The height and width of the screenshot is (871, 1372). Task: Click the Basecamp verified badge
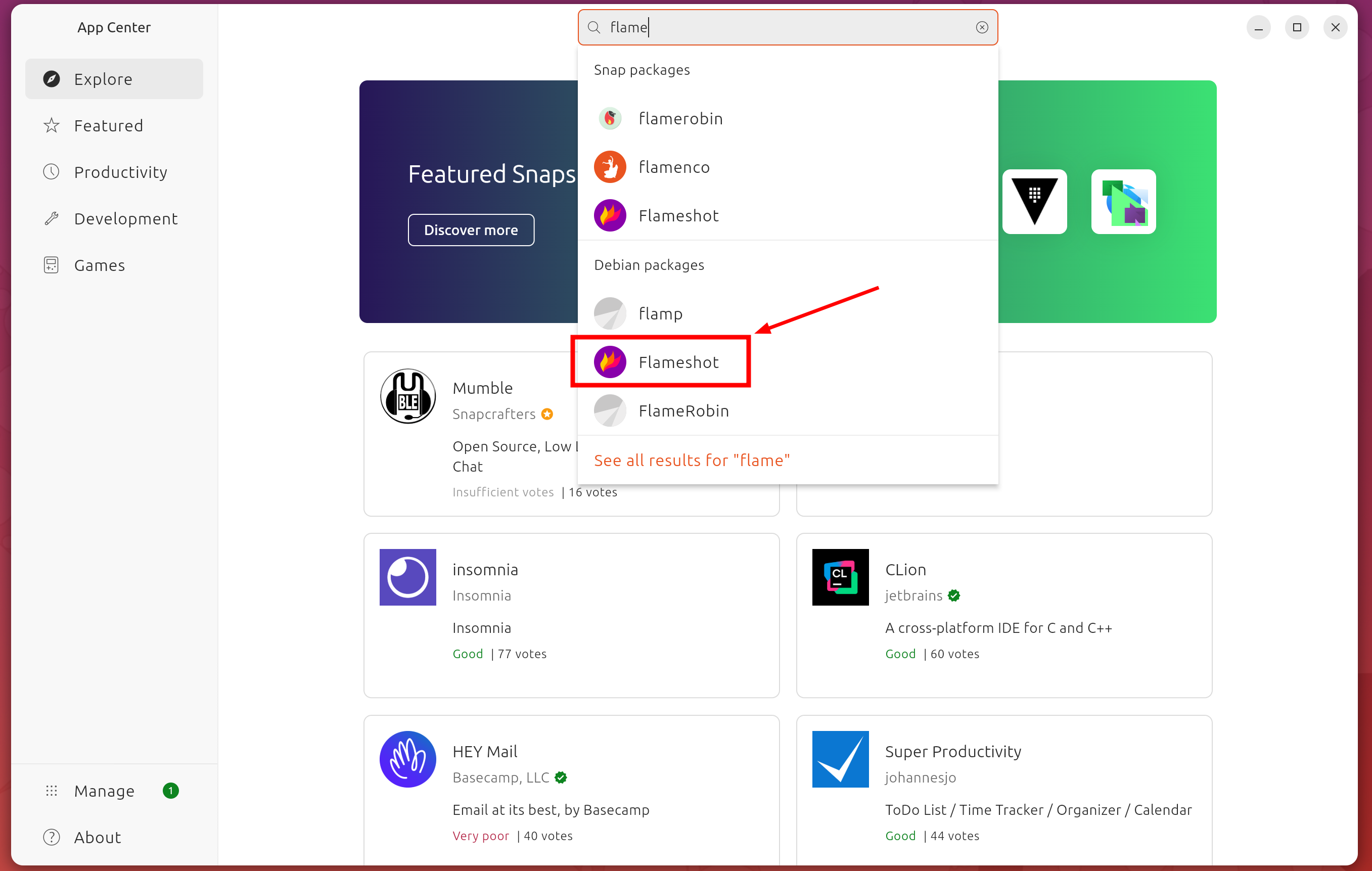click(x=561, y=777)
